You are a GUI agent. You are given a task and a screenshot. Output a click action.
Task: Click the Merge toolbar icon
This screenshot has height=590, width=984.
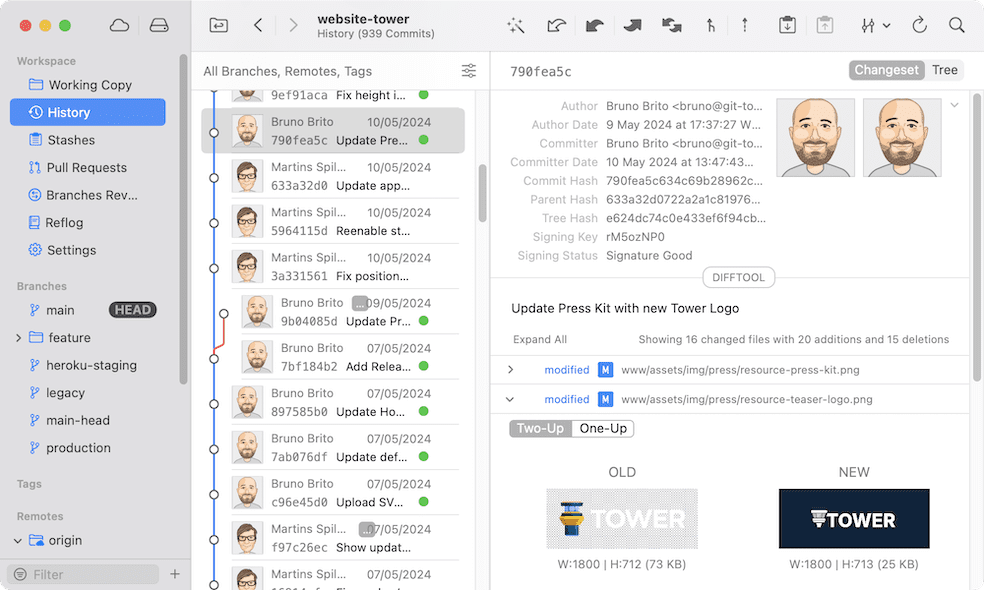click(671, 25)
